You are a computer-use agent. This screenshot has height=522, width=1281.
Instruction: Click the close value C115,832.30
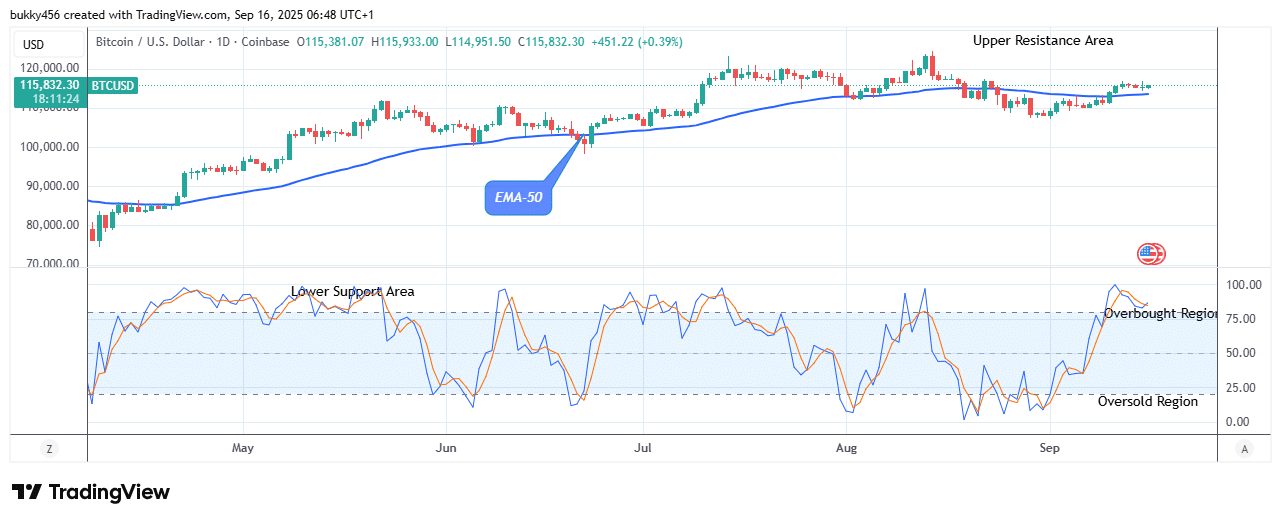pos(550,42)
